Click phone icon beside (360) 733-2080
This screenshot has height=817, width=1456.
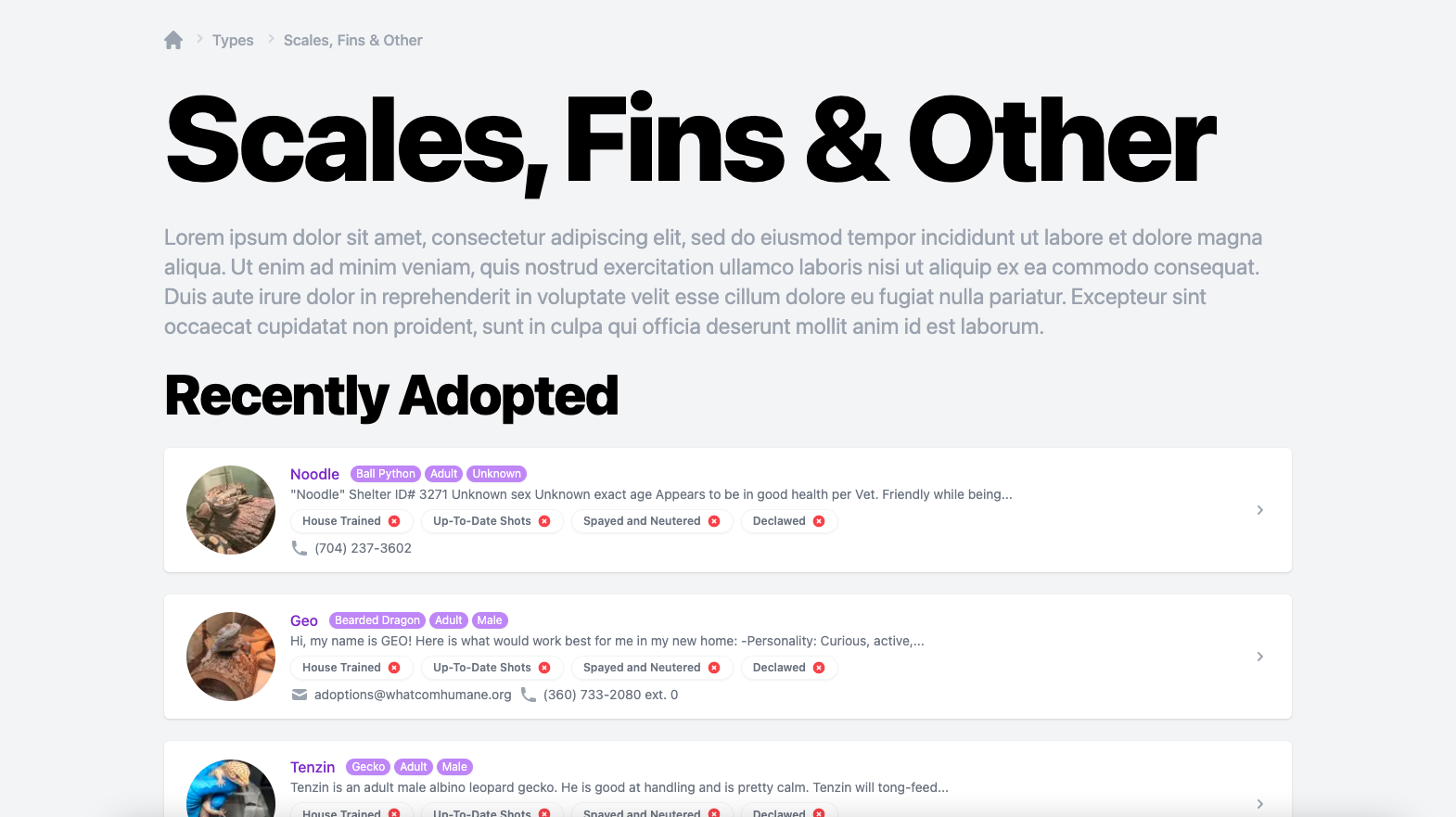point(529,695)
